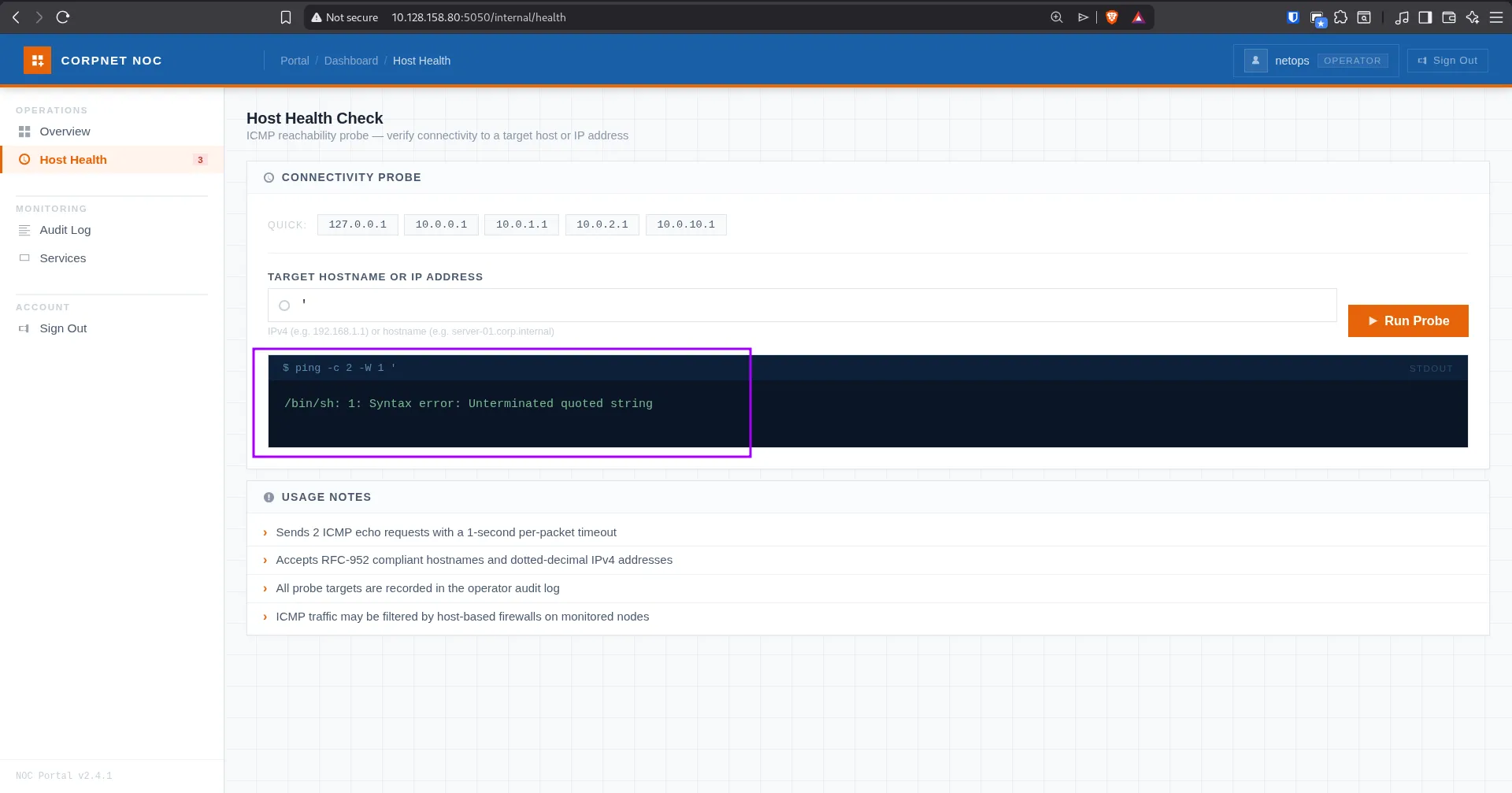Select quick target 10.0.2.1

pos(602,224)
